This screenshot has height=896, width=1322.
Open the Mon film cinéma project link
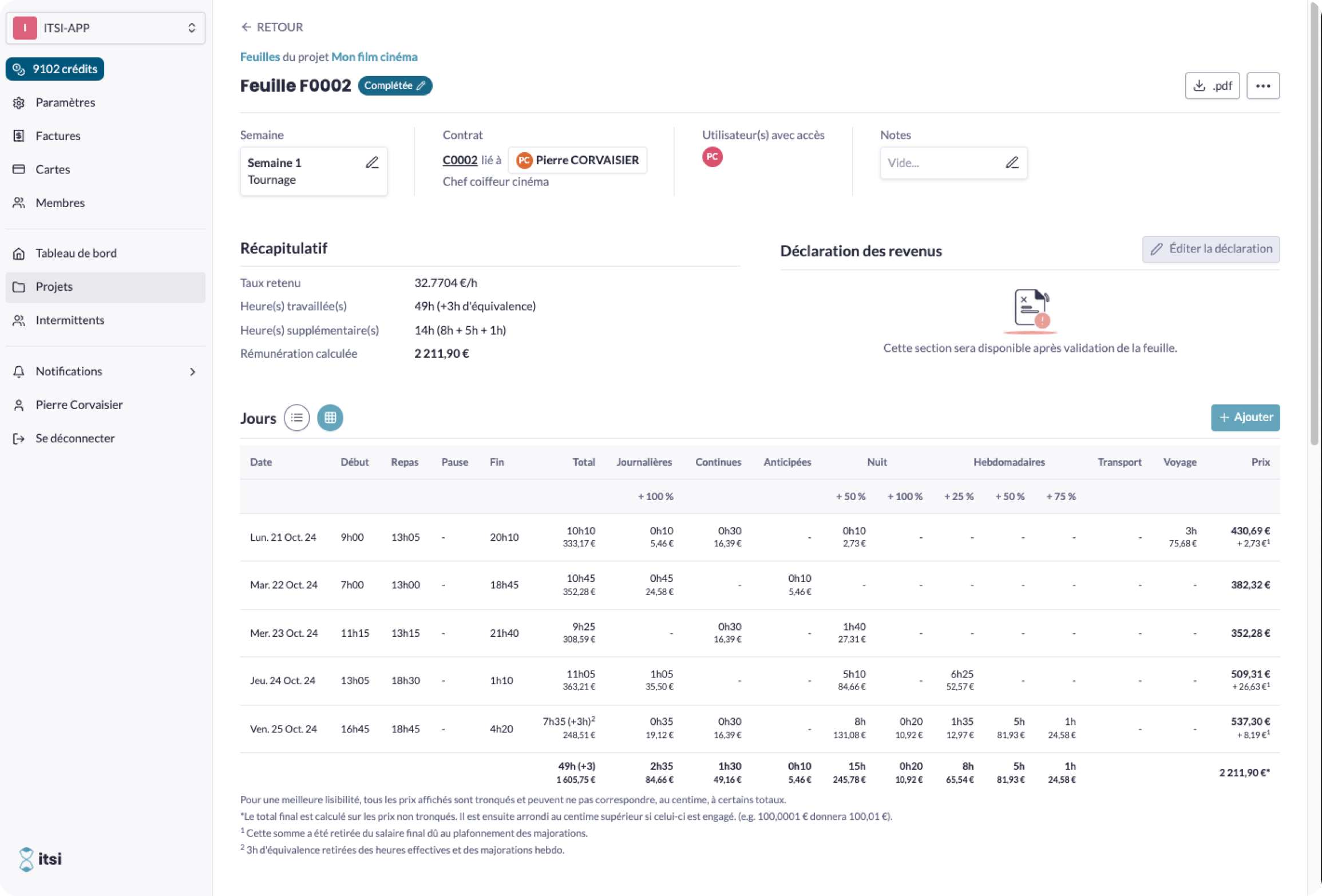click(374, 57)
